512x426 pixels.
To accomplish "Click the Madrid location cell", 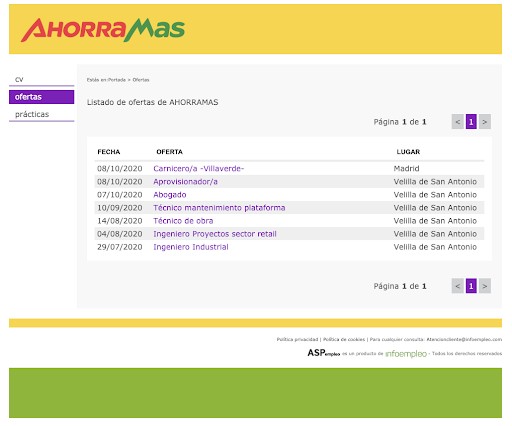I will [406, 169].
